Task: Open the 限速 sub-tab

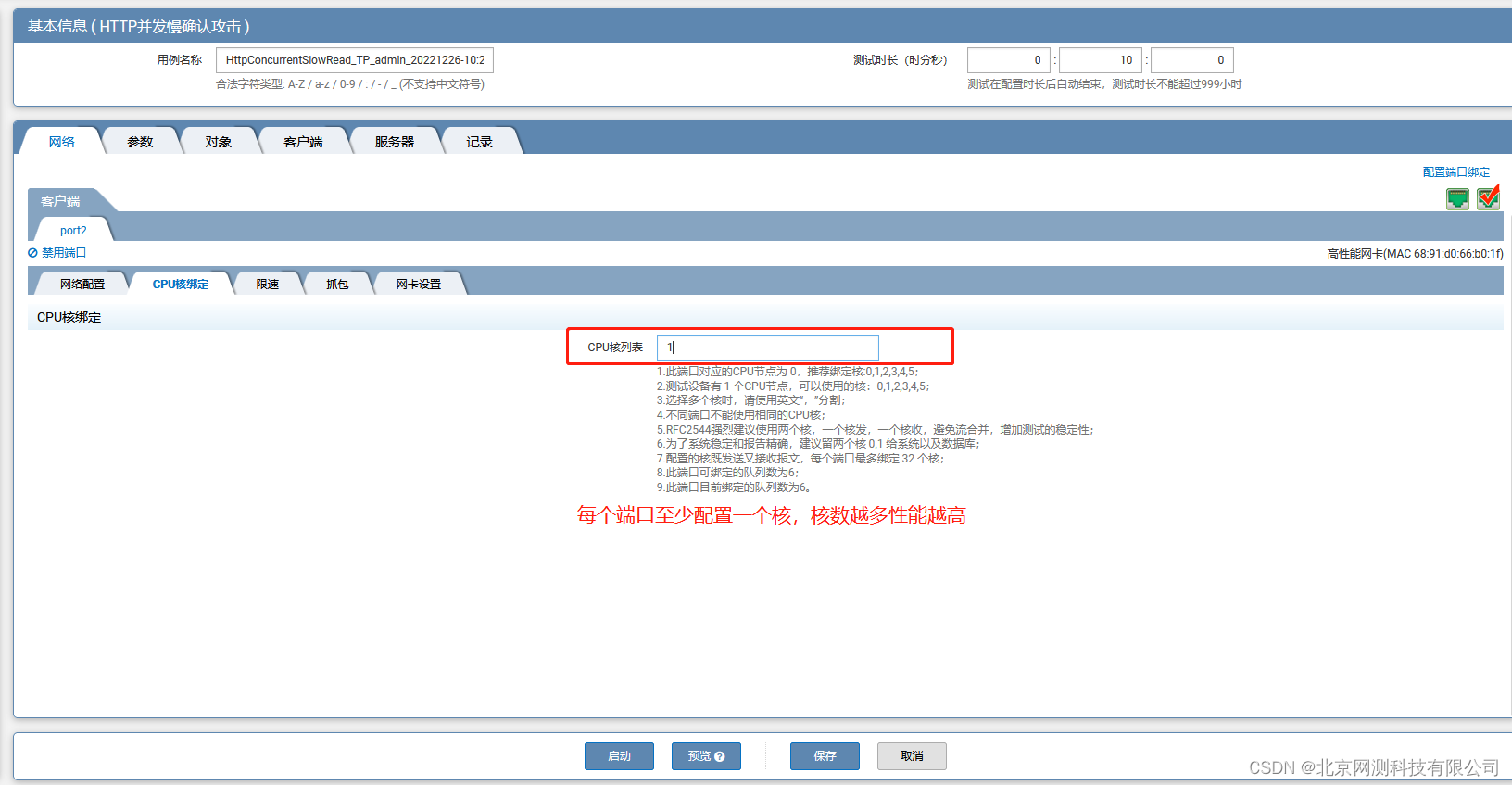Action: 268,284
